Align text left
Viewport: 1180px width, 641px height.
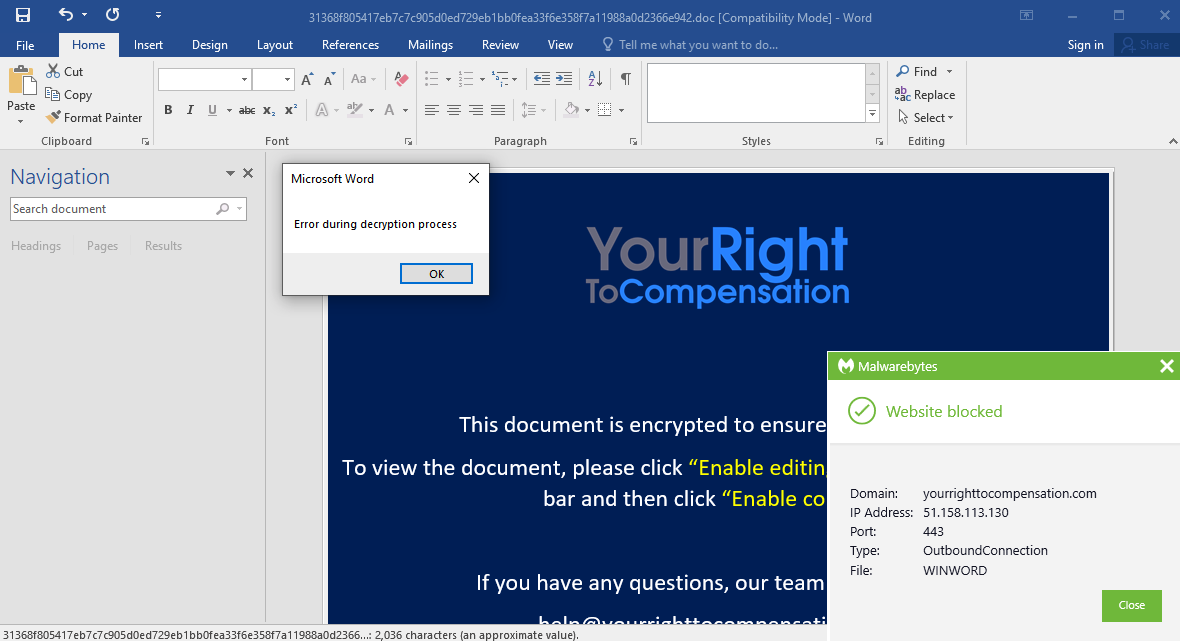click(x=431, y=110)
